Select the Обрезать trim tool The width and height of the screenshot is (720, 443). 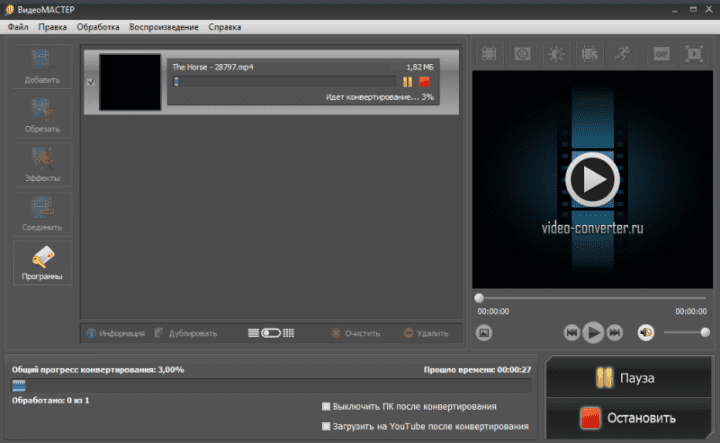(x=42, y=116)
